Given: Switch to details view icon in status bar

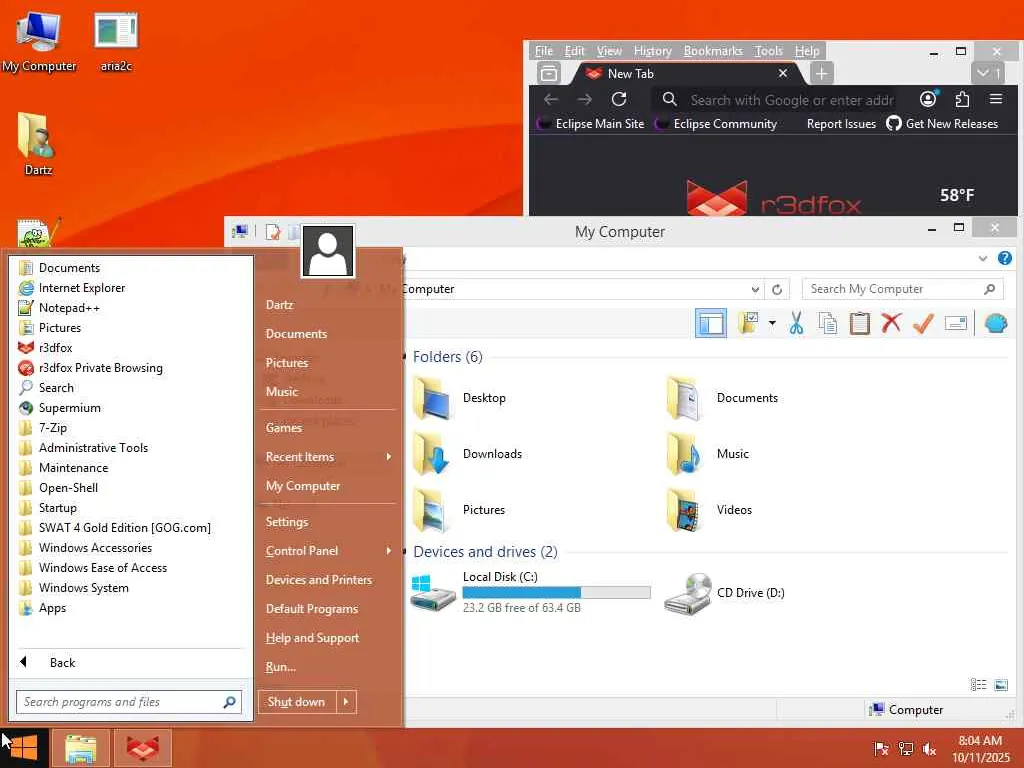Looking at the screenshot, I should pyautogui.click(x=978, y=684).
